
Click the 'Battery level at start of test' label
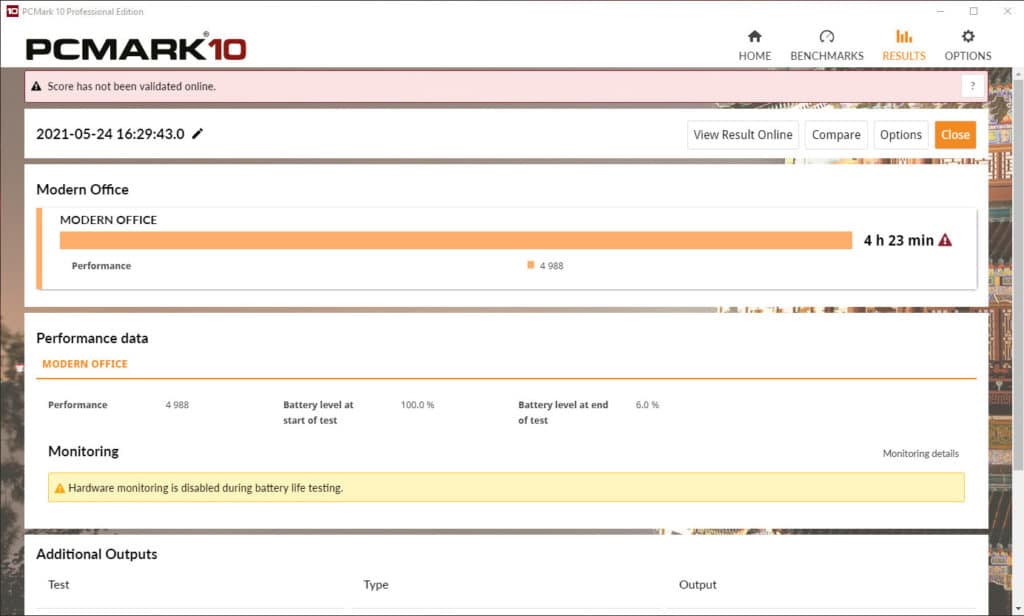click(x=318, y=412)
